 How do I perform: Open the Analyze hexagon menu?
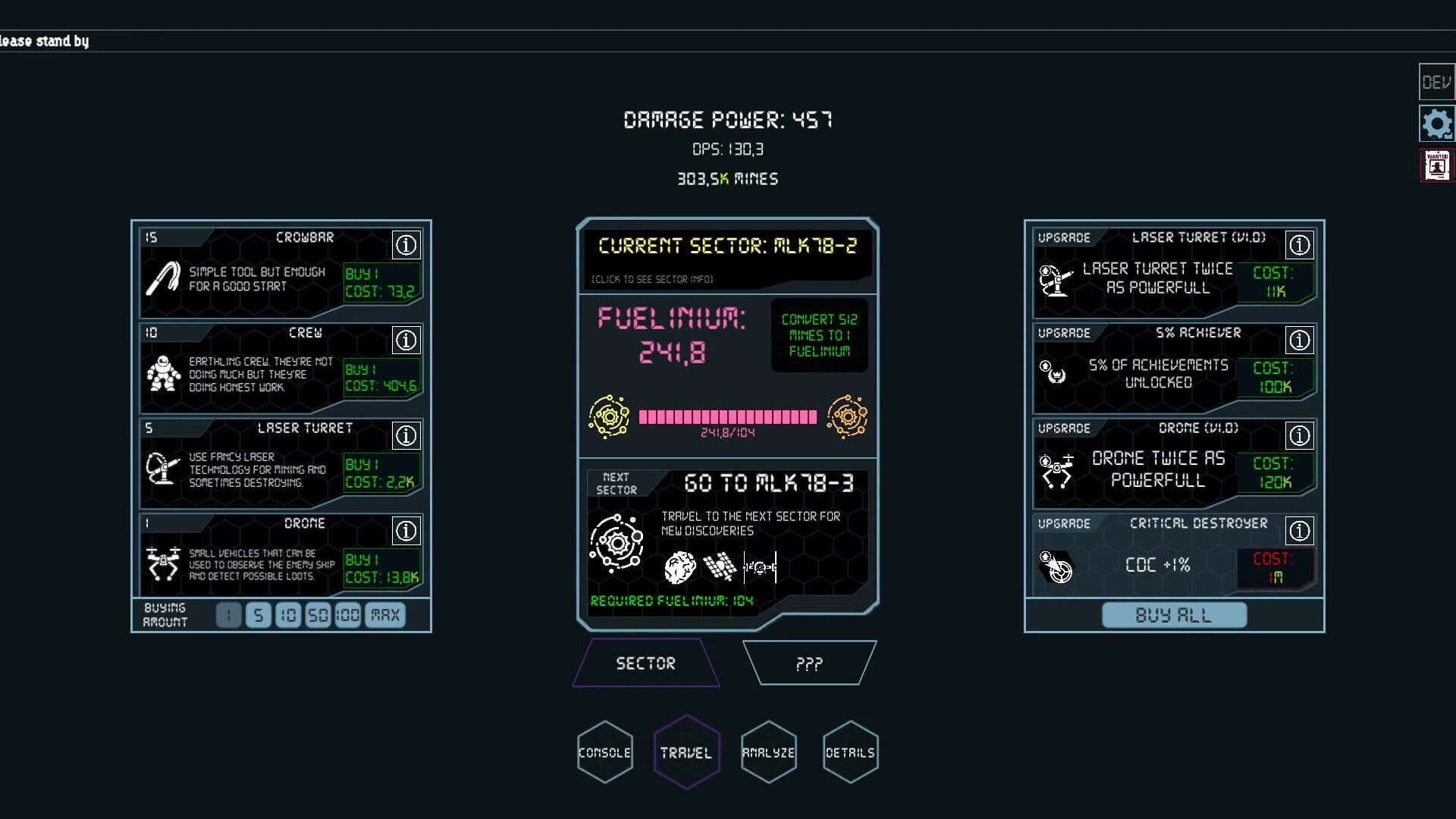768,752
